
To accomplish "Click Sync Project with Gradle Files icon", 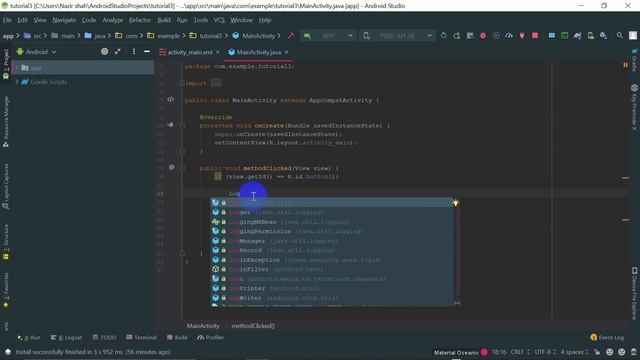I will (578, 36).
